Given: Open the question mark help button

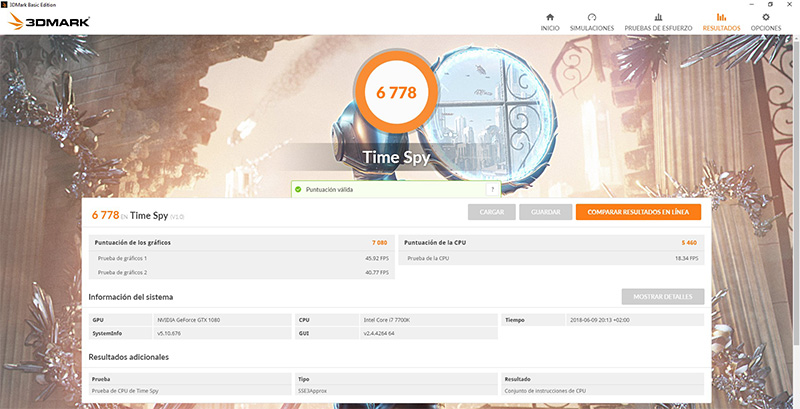Looking at the screenshot, I should tap(492, 190).
